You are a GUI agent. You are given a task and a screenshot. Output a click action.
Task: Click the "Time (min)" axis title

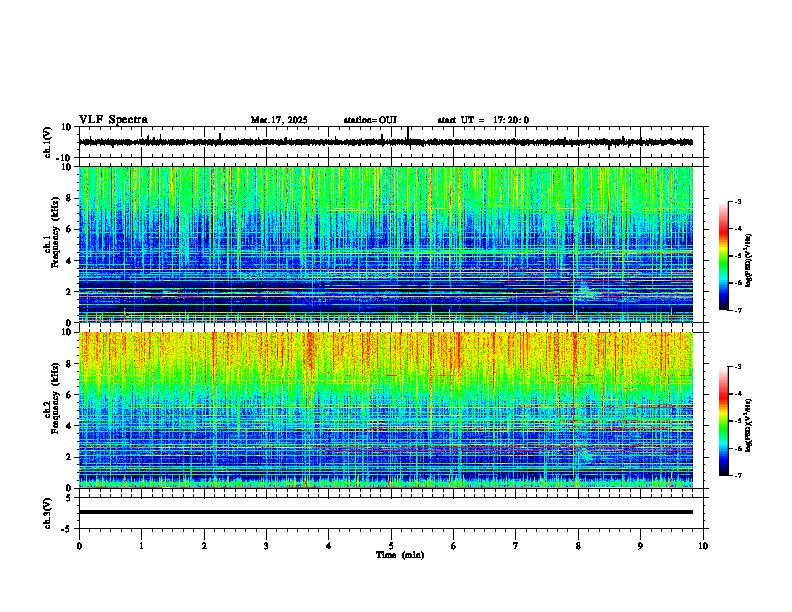pos(400,555)
